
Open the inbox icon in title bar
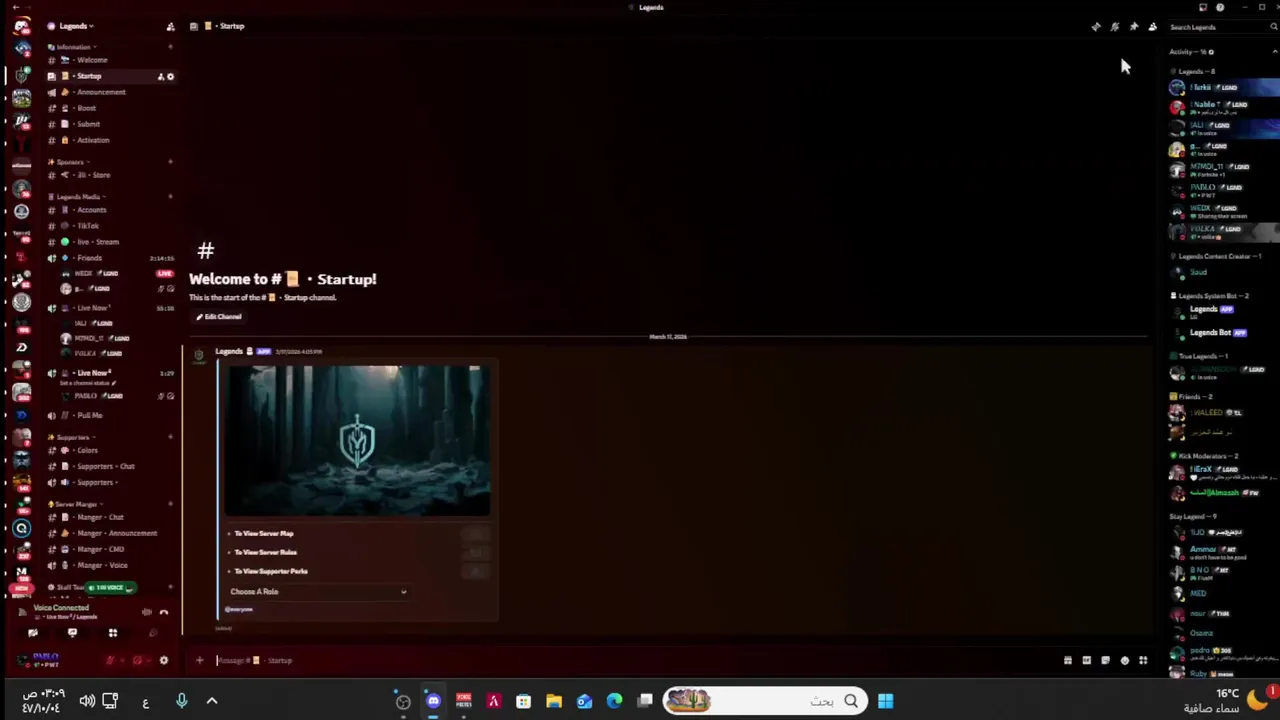[1202, 7]
